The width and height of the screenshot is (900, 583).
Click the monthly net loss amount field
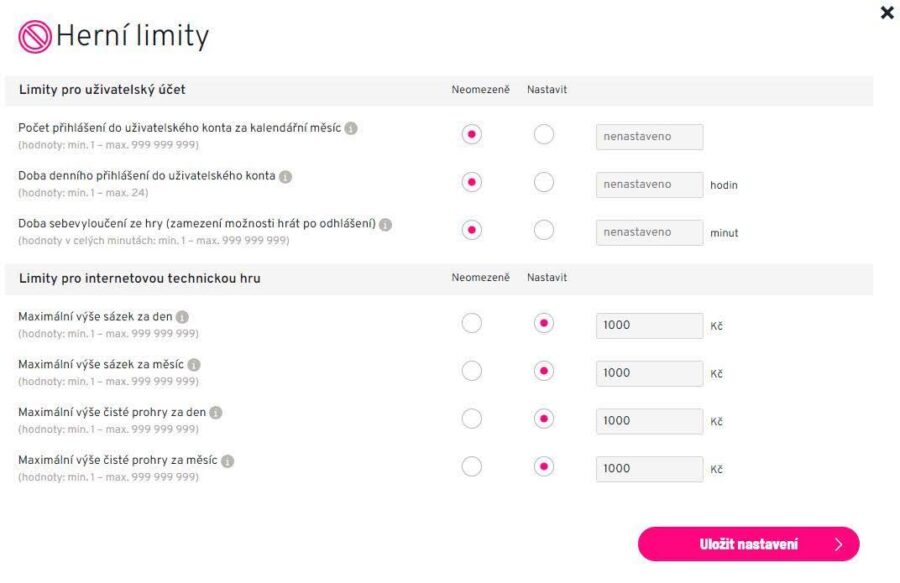649,468
